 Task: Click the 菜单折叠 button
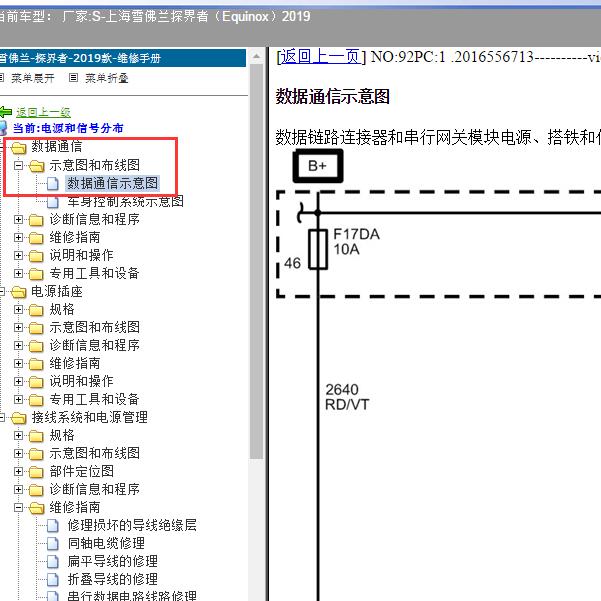(106, 78)
